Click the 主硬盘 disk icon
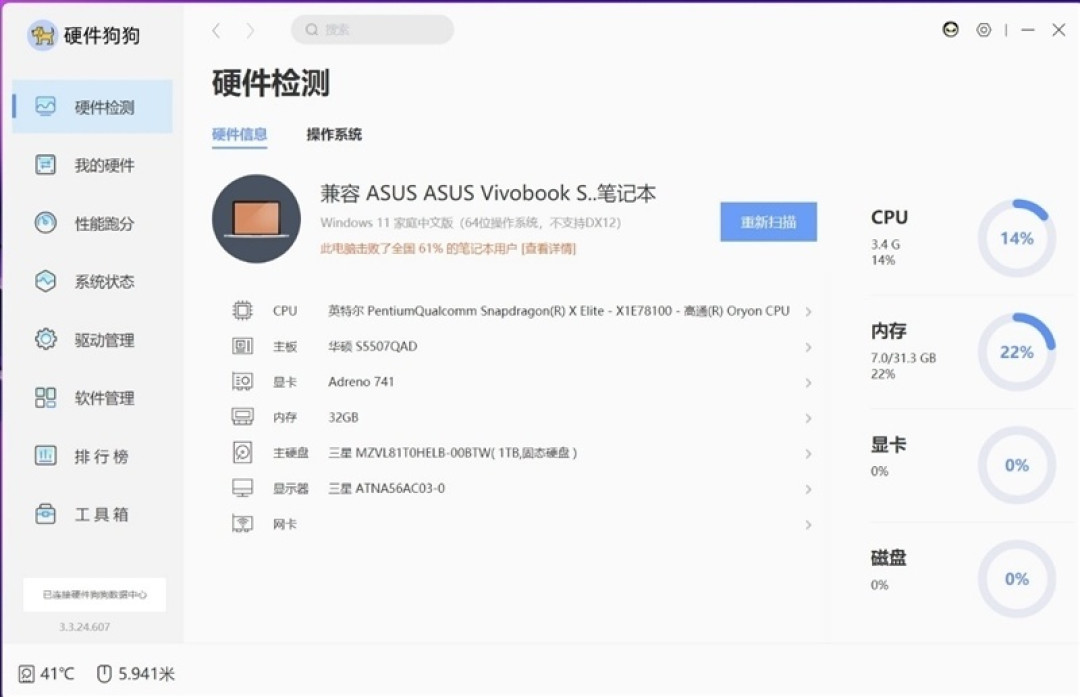 [x=242, y=452]
